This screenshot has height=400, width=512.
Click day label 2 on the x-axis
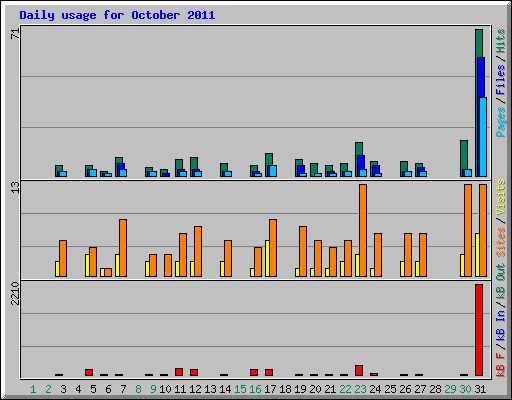(48, 389)
